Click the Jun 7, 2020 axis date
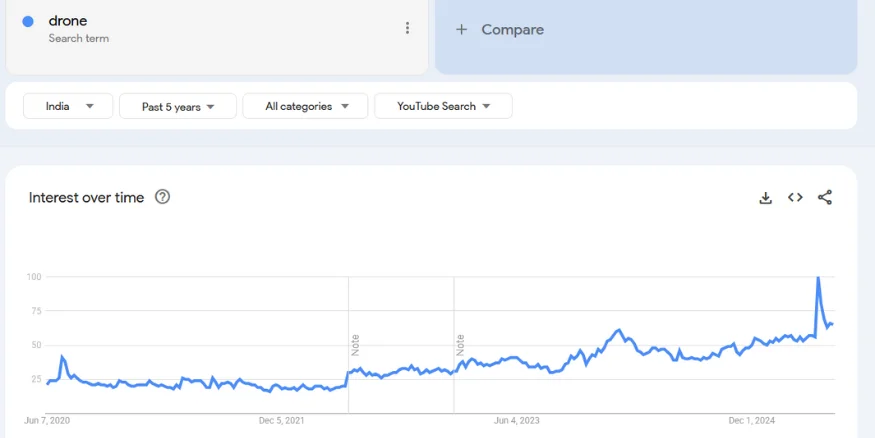The height and width of the screenshot is (438, 875). point(47,420)
